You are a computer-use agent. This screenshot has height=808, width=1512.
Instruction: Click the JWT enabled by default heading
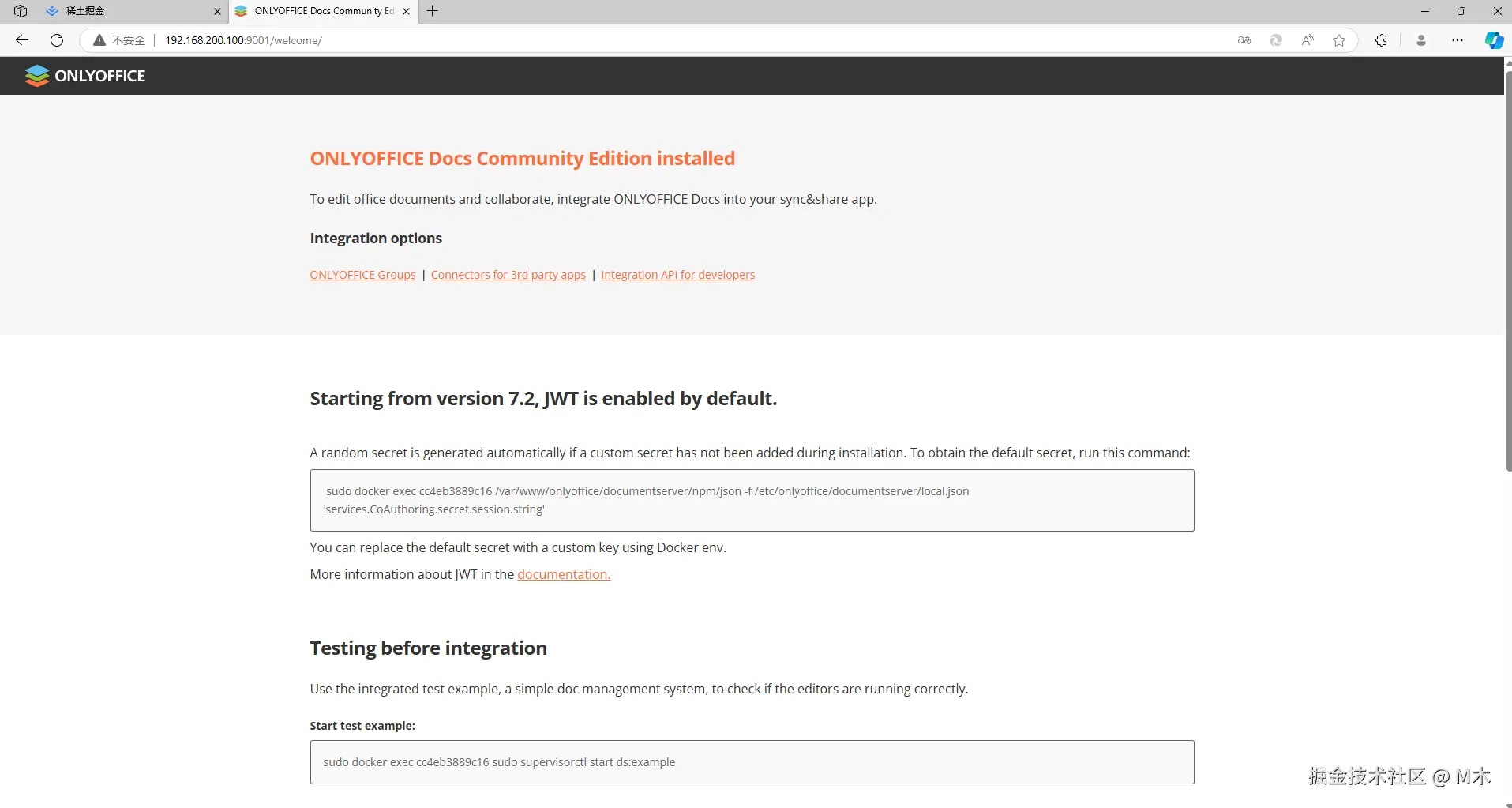[543, 398]
